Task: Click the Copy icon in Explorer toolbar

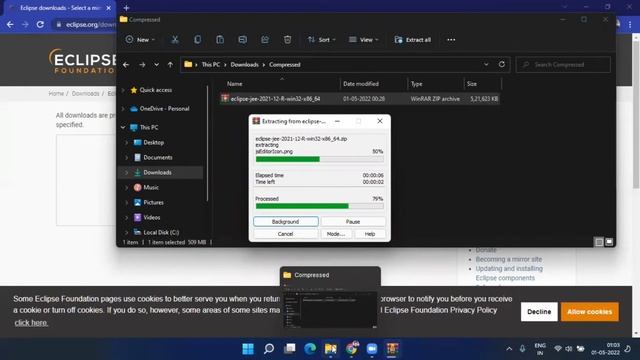Action: (198, 40)
